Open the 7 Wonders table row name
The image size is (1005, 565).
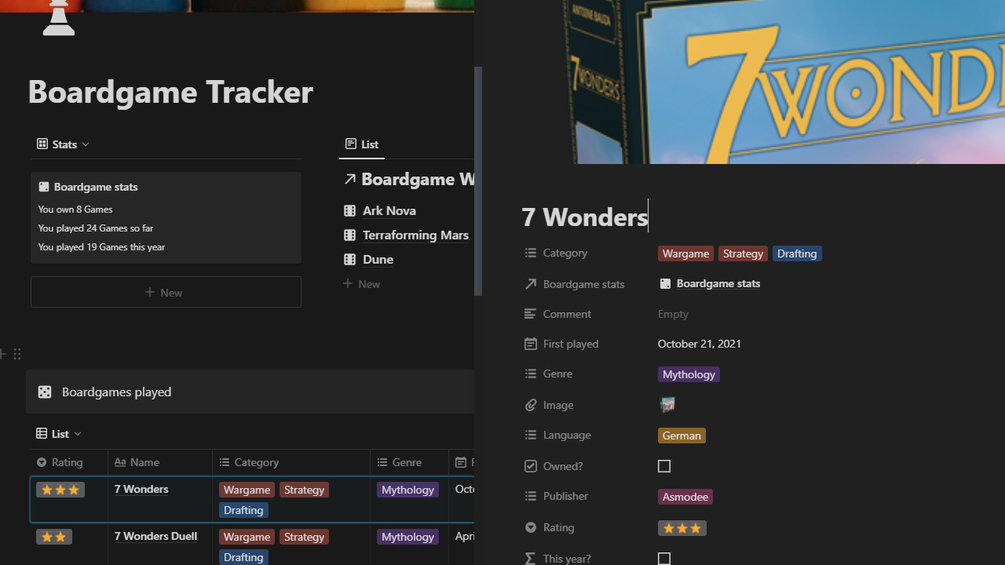[x=141, y=489]
